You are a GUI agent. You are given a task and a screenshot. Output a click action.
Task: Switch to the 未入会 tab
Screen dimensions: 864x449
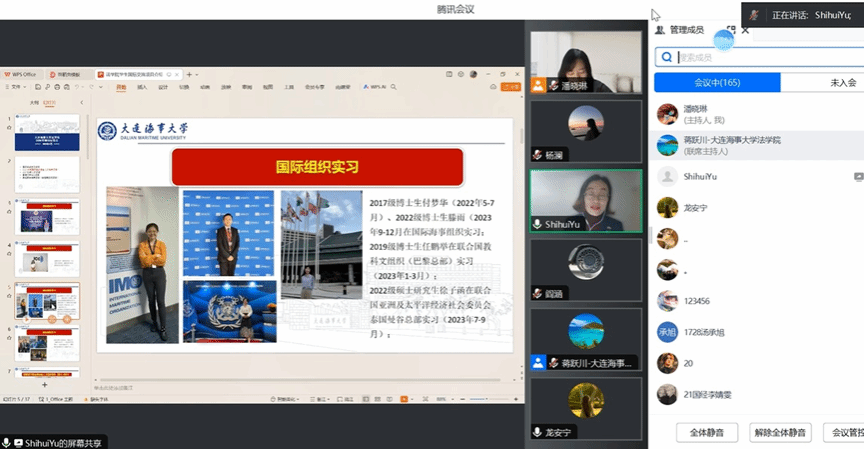tap(840, 83)
